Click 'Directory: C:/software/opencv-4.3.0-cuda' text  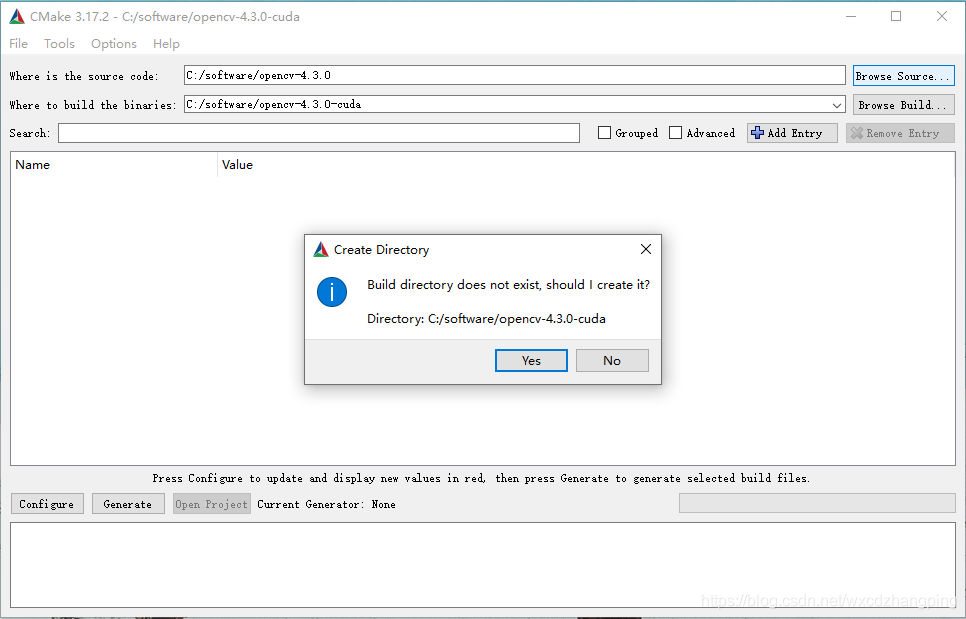click(486, 318)
